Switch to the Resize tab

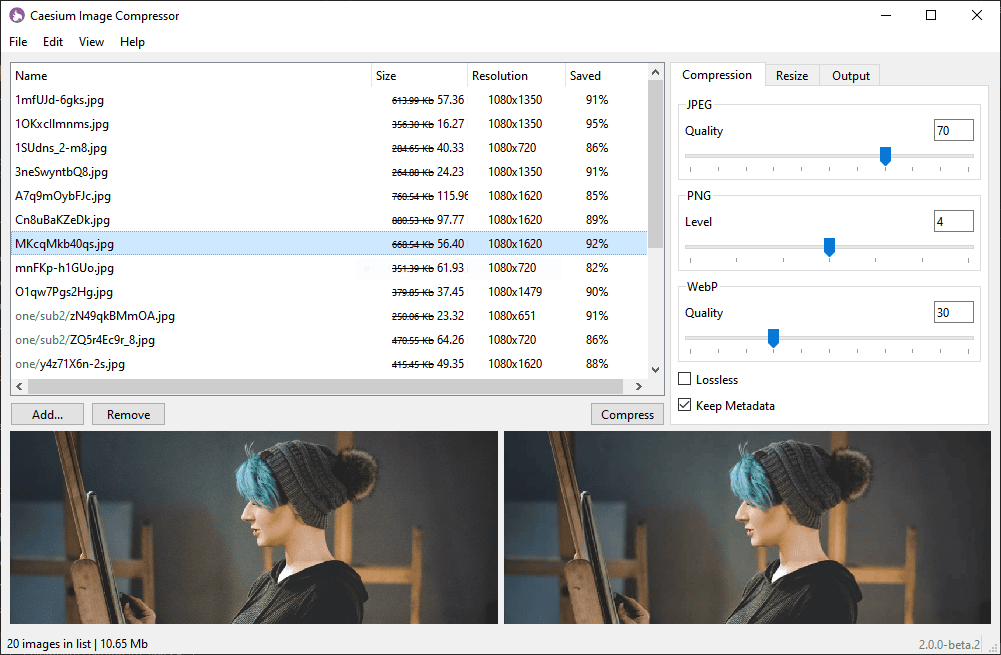pyautogui.click(x=792, y=76)
